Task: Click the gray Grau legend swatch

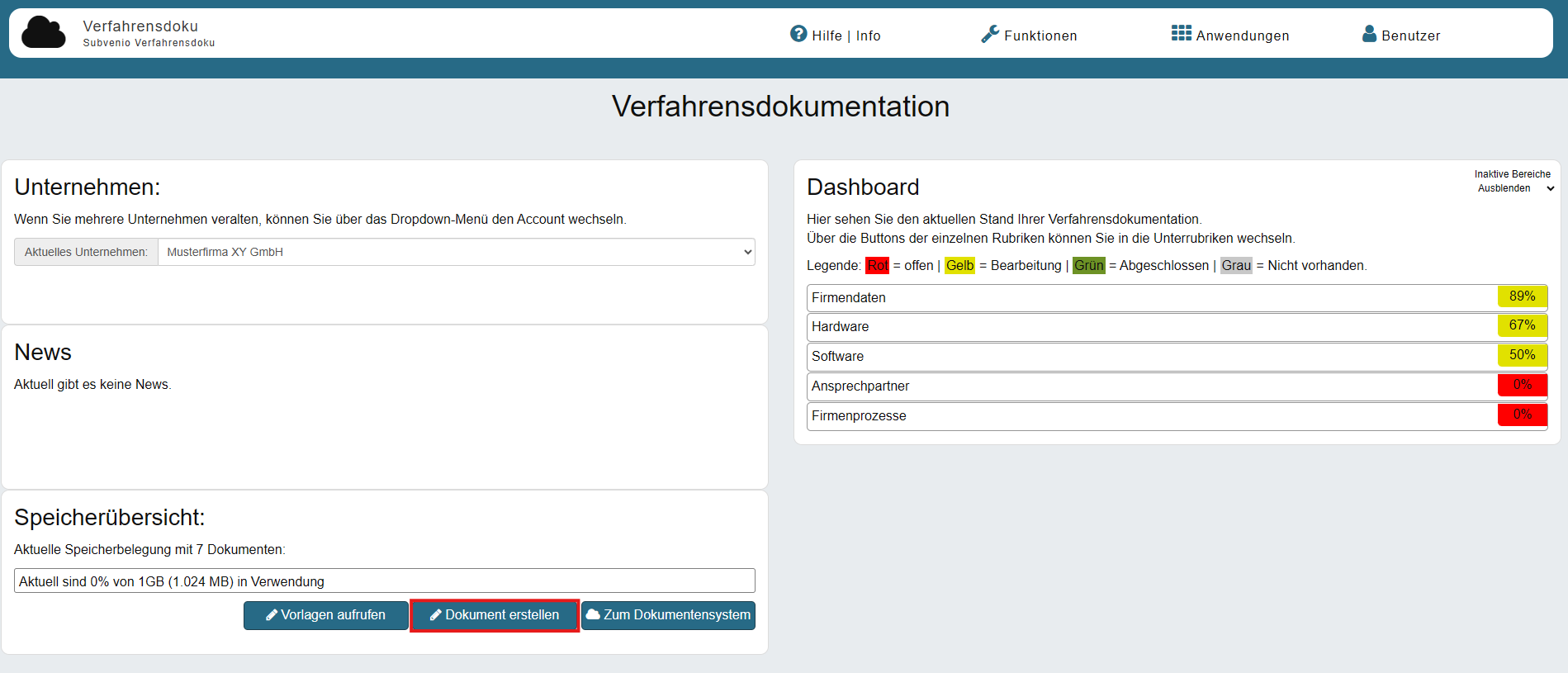Action: 1236,266
